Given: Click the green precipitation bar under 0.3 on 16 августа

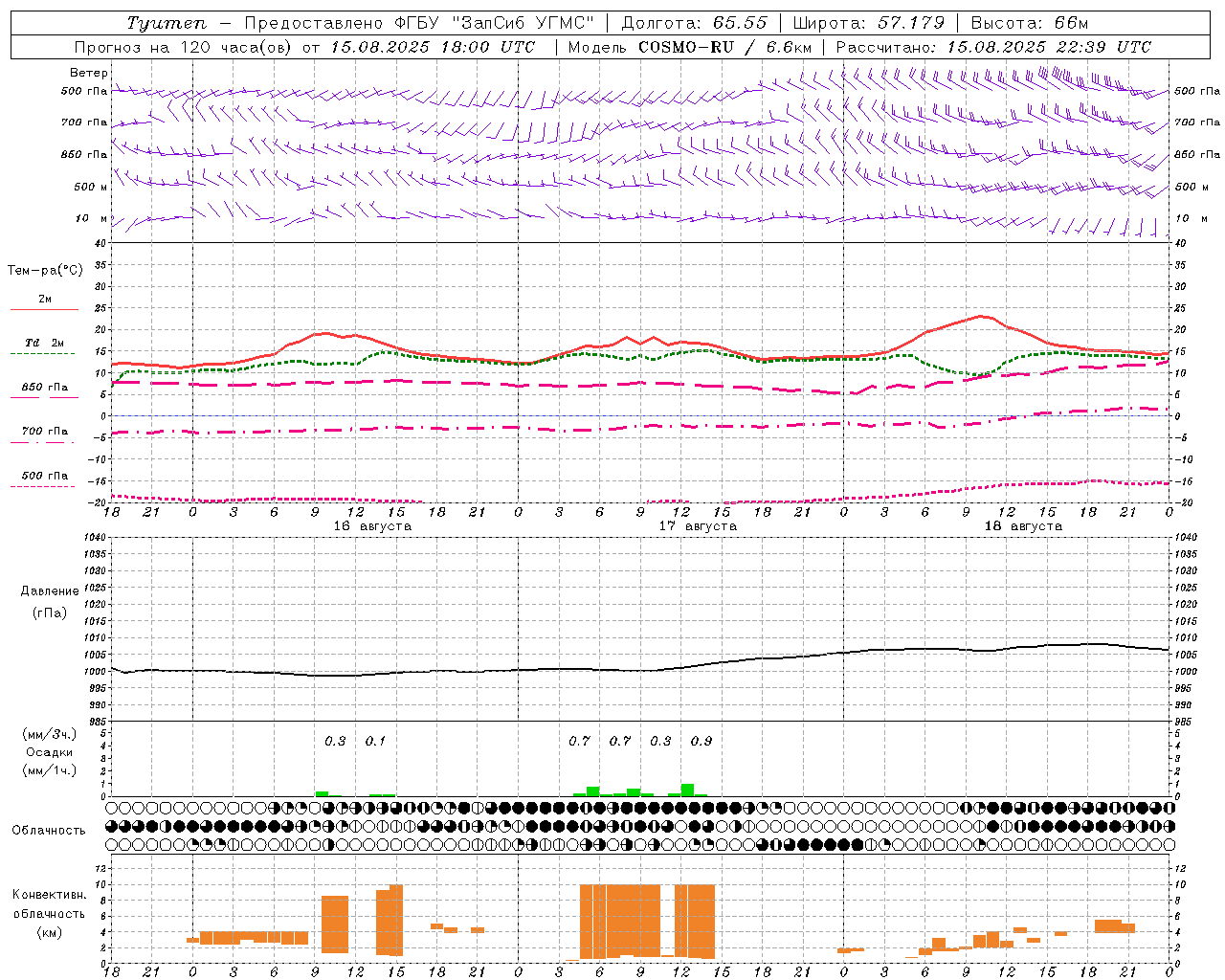Looking at the screenshot, I should 322,793.
